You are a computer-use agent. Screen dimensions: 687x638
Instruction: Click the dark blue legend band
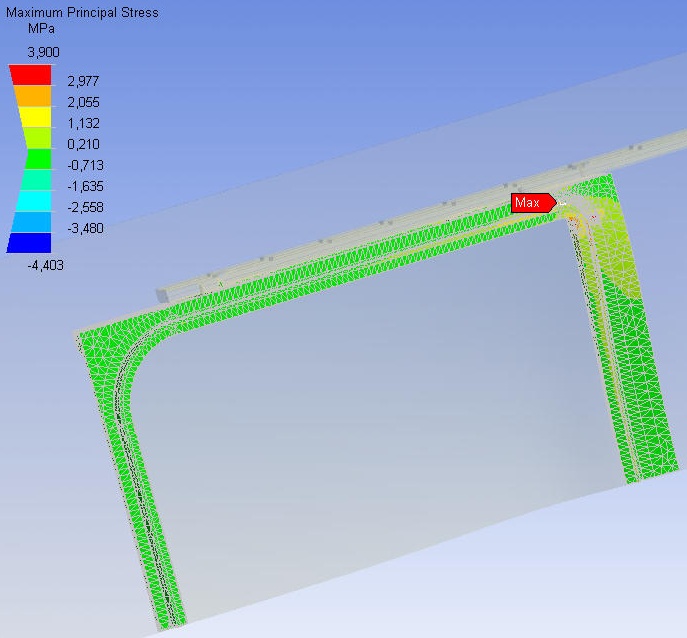click(x=29, y=243)
